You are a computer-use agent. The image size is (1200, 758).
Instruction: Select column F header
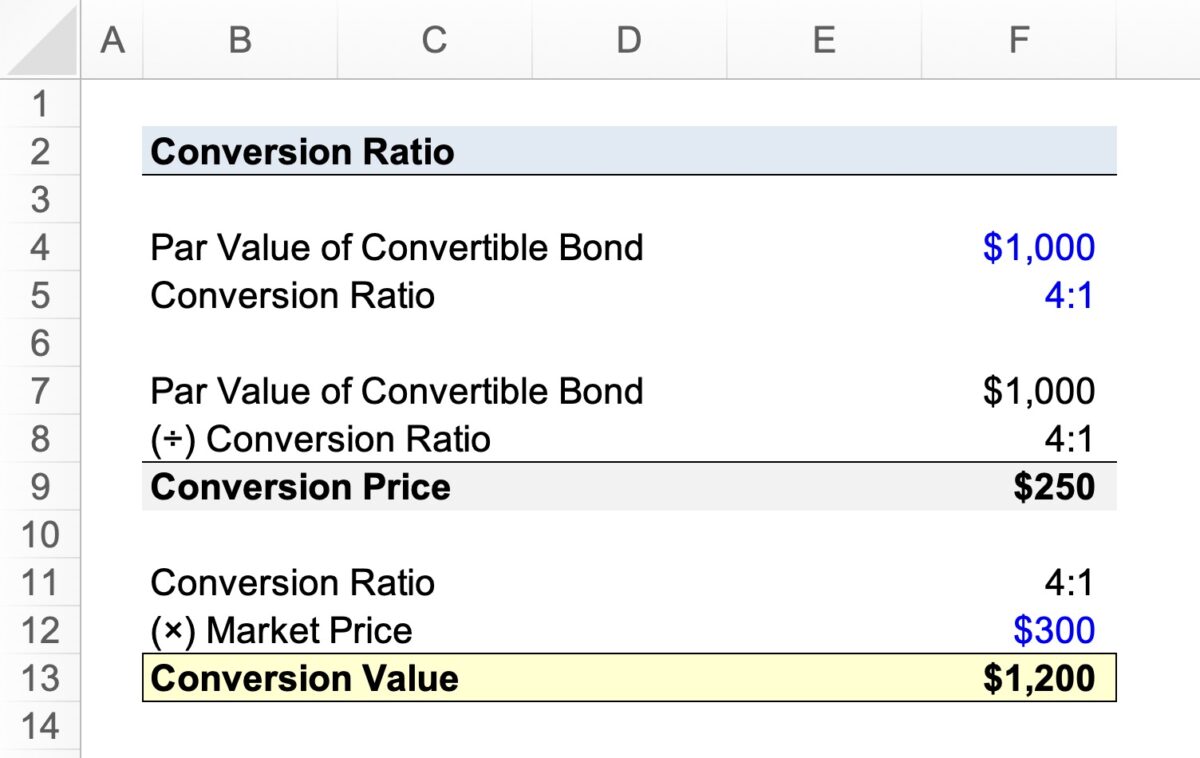(1017, 40)
